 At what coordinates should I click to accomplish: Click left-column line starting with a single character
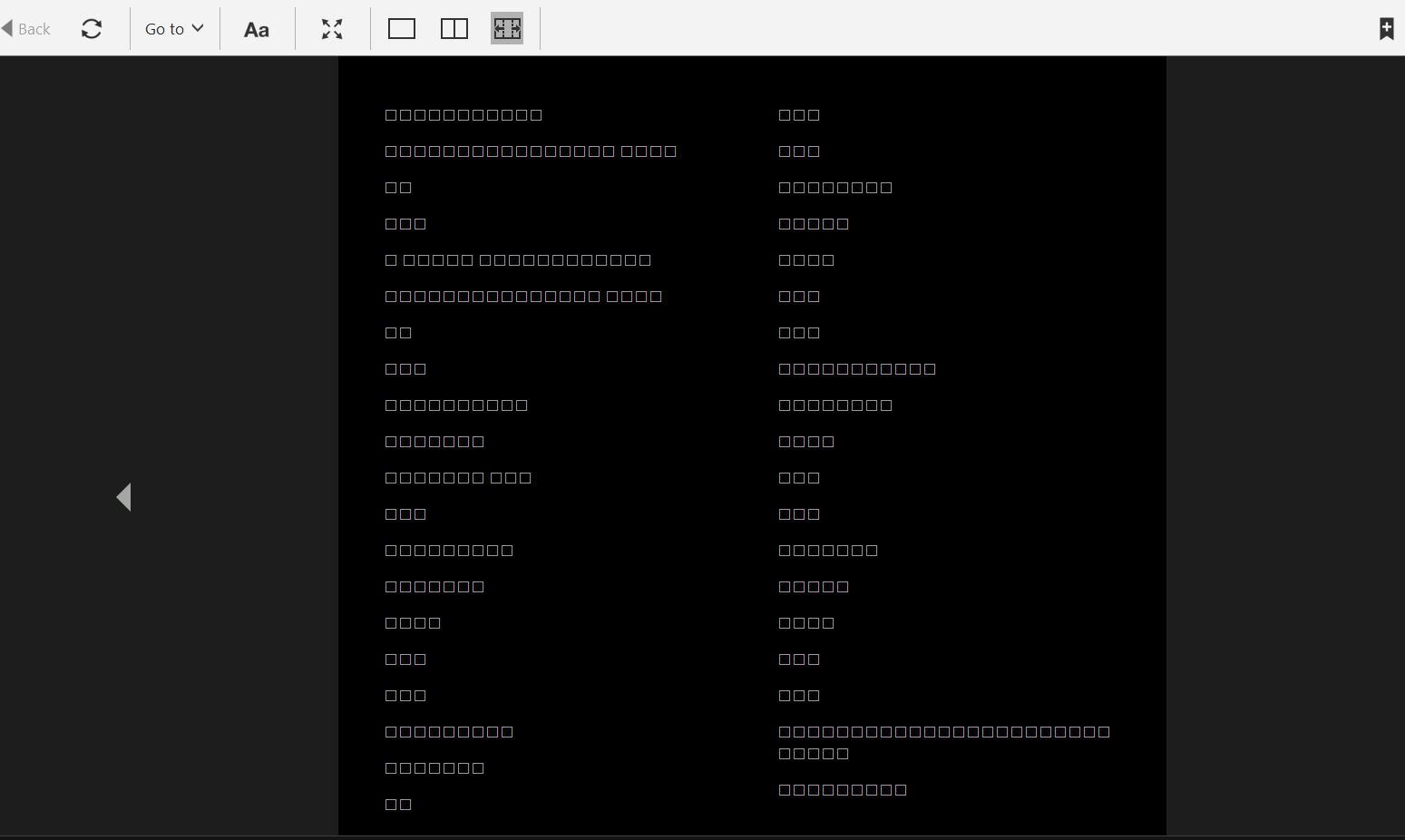coord(518,260)
